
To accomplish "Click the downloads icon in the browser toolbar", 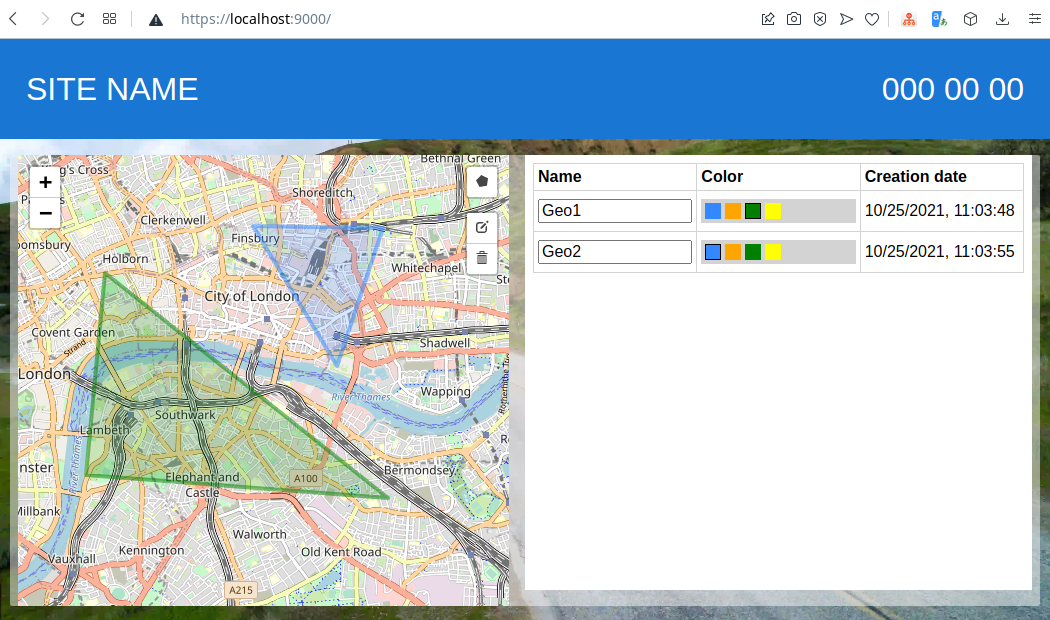I will coord(1002,18).
